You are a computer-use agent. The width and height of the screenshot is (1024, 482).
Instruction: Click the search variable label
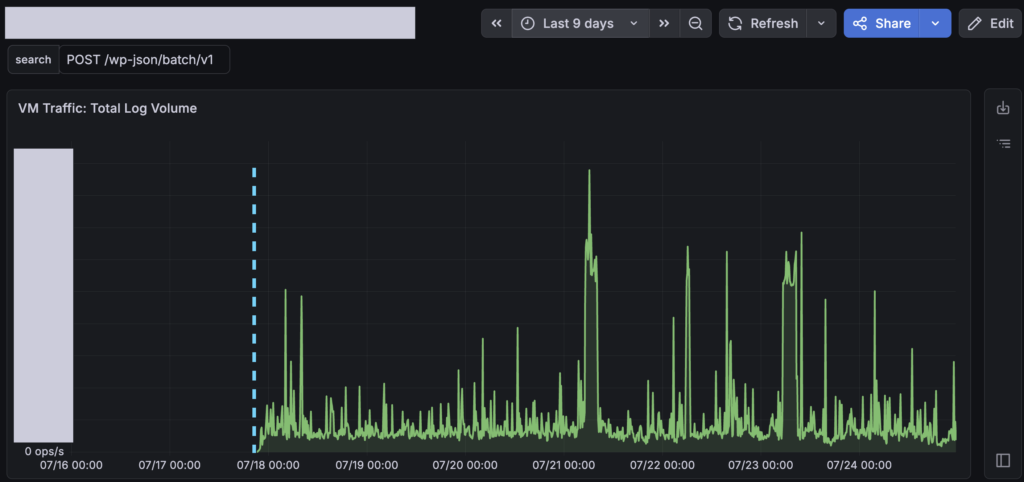pos(33,59)
